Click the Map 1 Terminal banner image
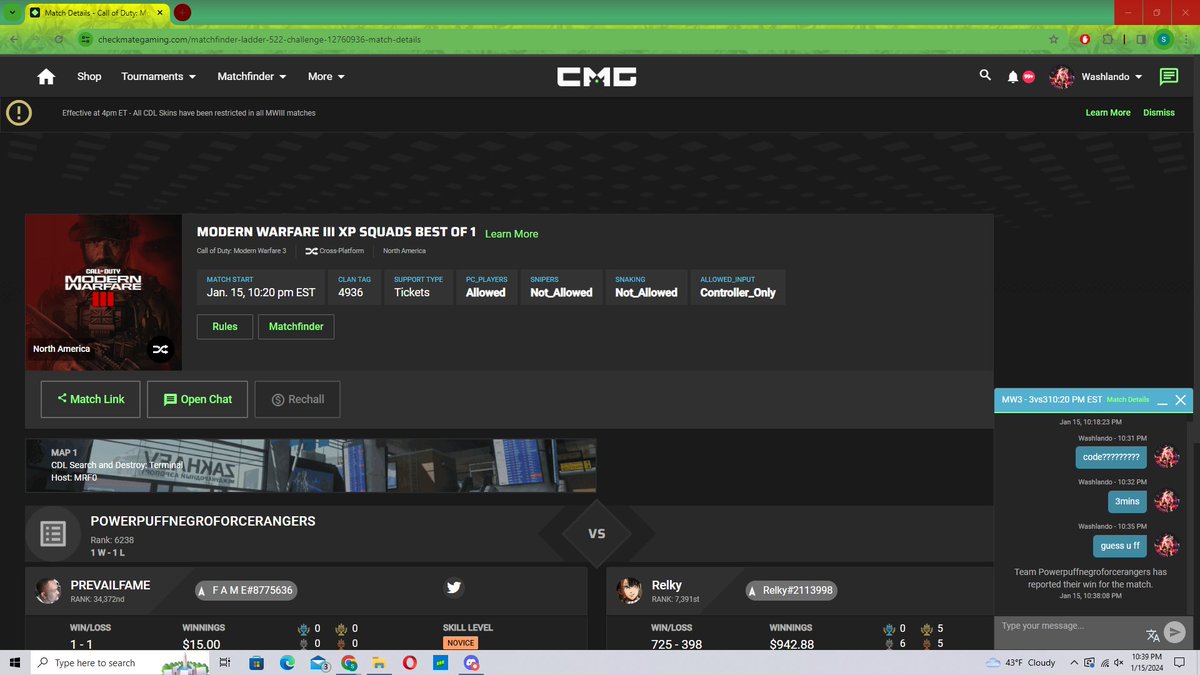 pos(311,466)
